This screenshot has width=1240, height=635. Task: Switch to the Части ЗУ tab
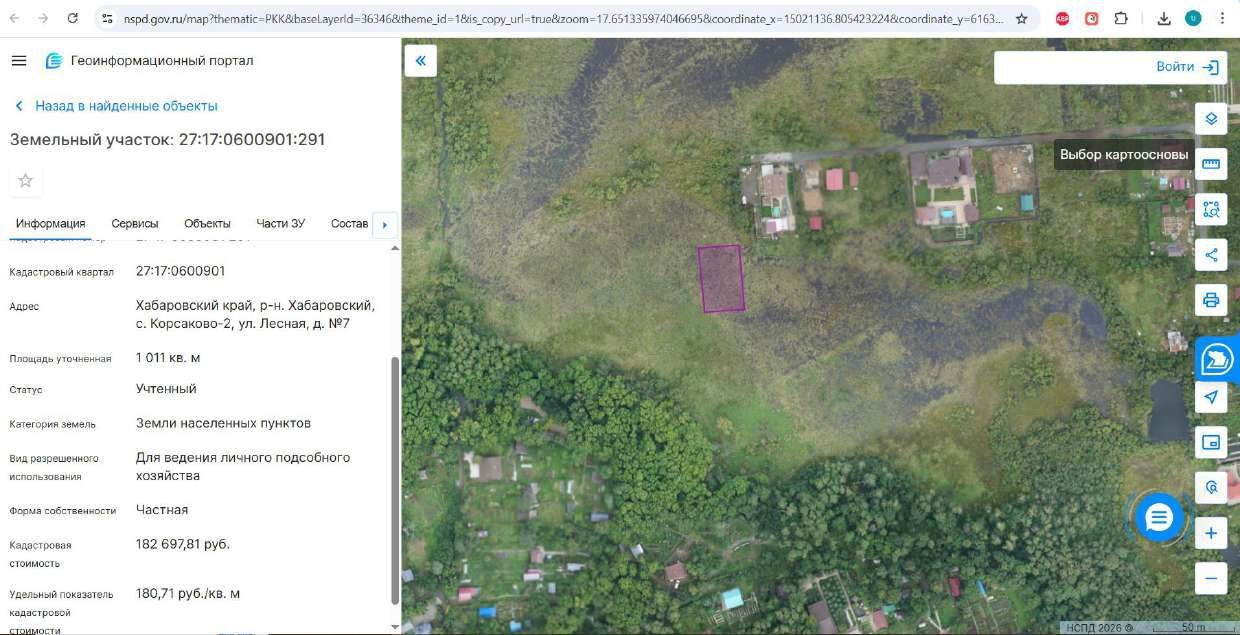(x=281, y=223)
